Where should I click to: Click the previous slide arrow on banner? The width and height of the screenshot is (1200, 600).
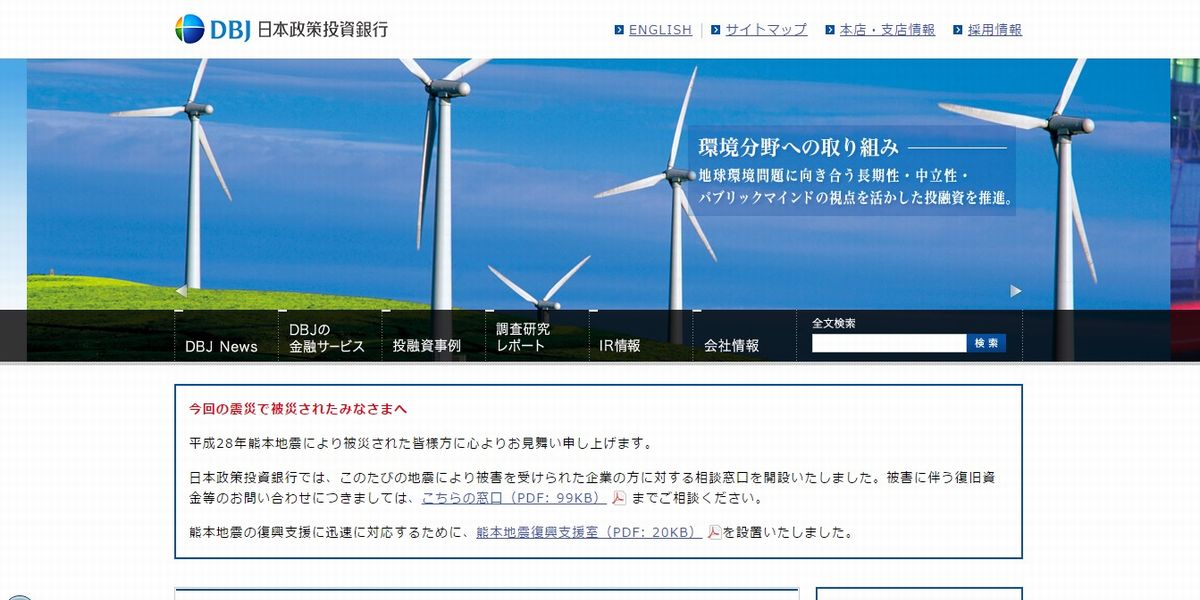click(x=181, y=291)
